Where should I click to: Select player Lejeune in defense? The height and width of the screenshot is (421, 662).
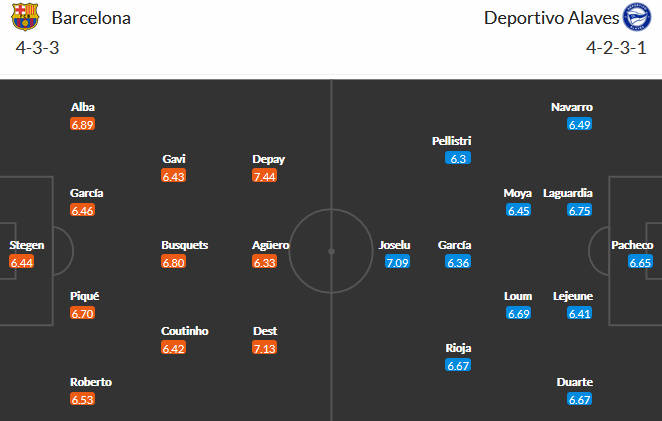pyautogui.click(x=573, y=296)
